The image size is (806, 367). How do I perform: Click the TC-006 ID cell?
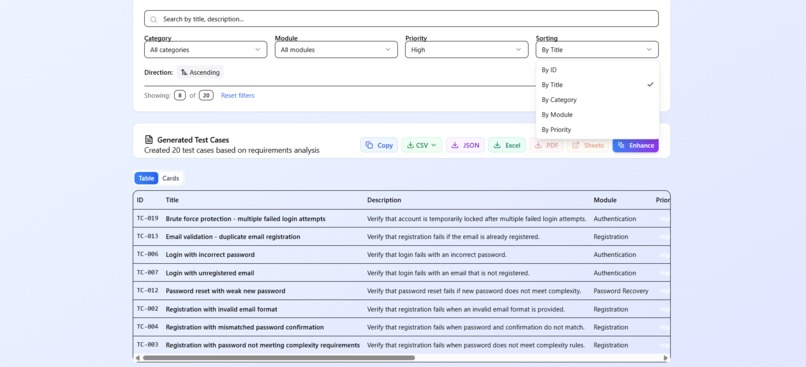coord(148,254)
